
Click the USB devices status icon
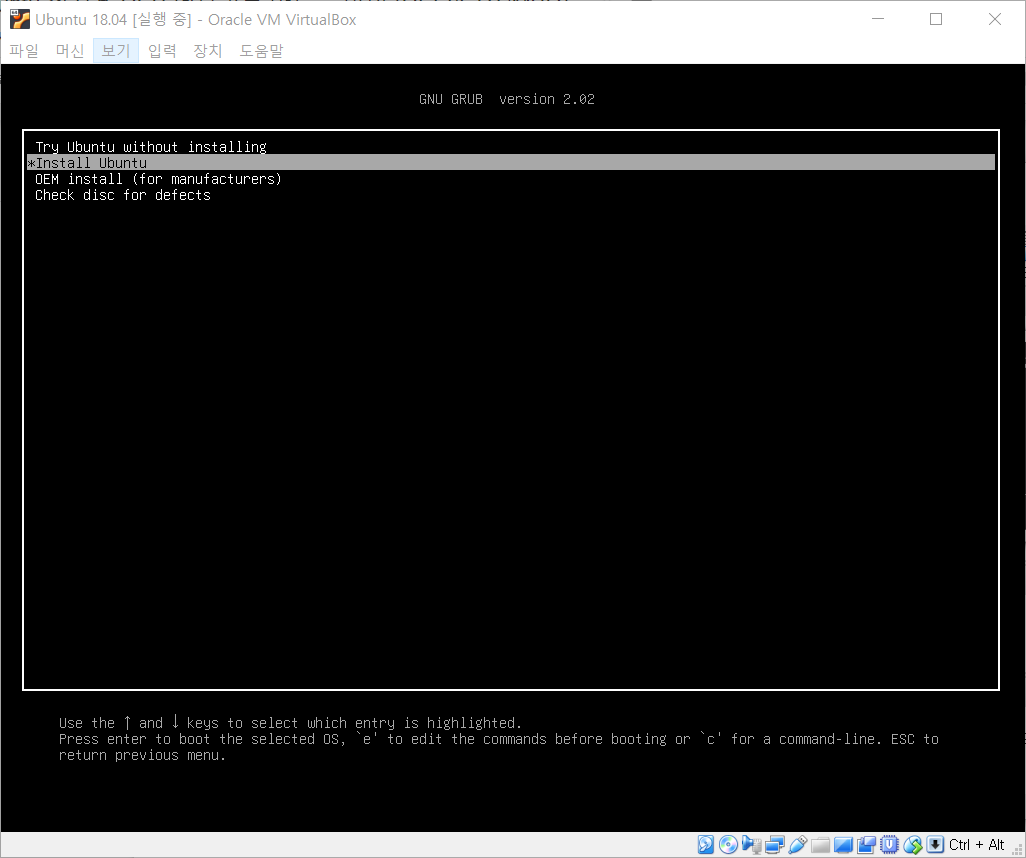tap(798, 845)
